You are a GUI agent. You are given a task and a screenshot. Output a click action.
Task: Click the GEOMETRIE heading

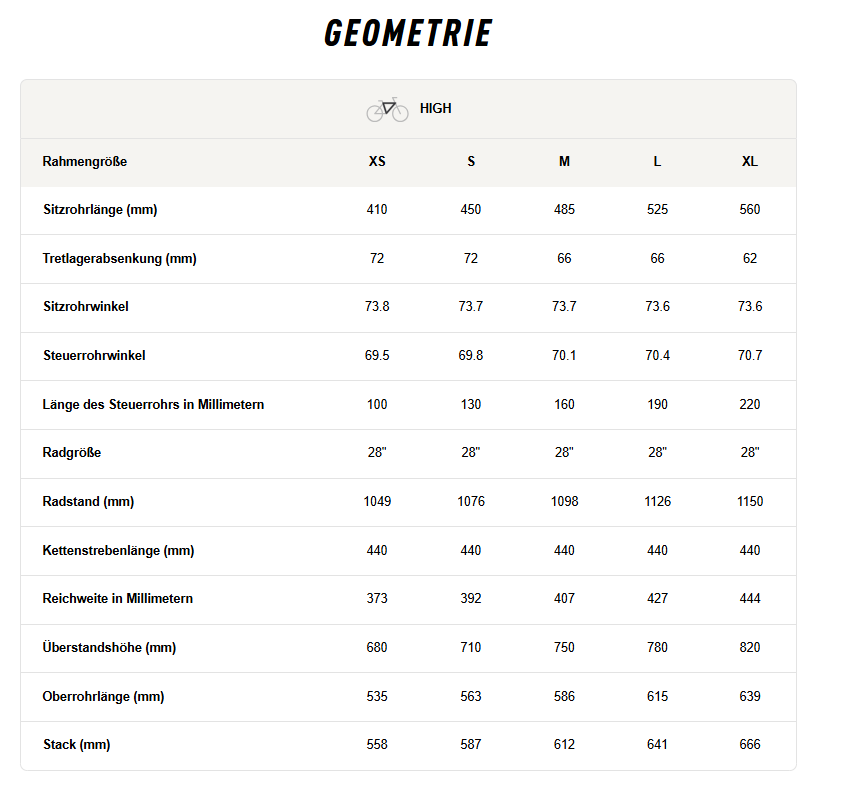[408, 34]
